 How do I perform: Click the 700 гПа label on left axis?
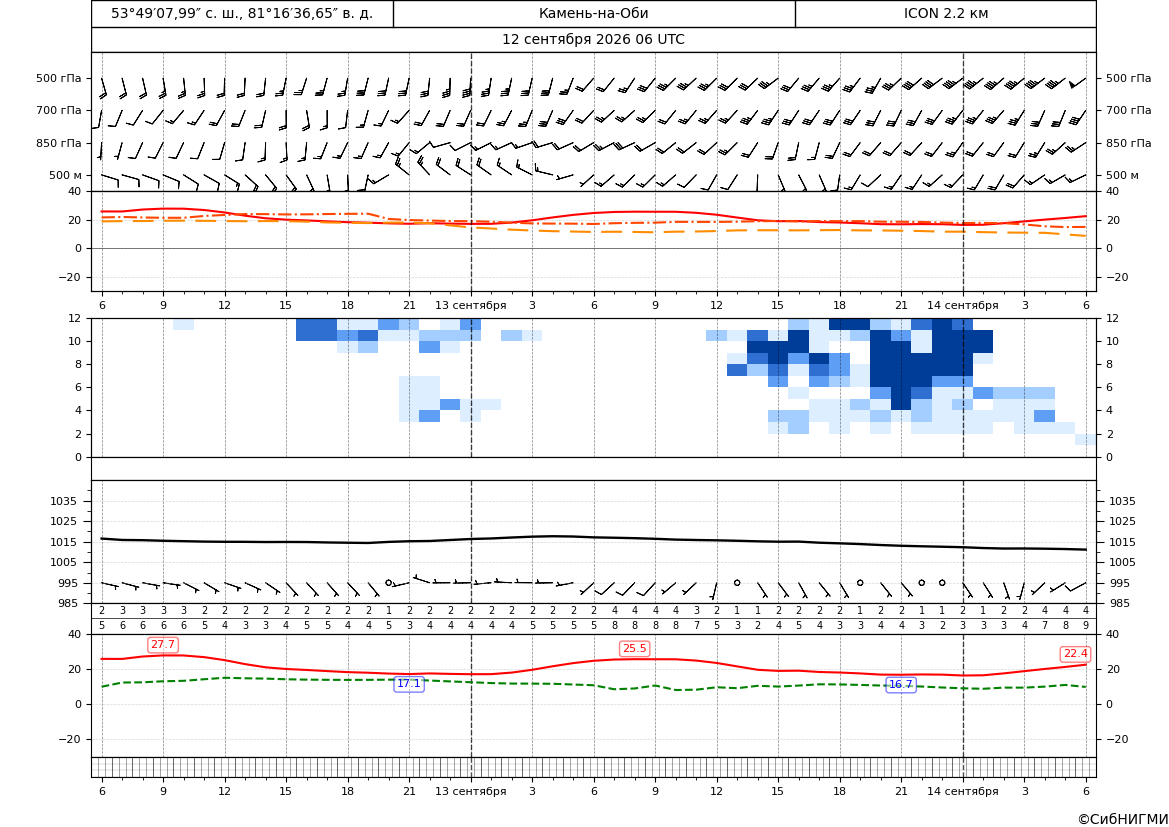pyautogui.click(x=59, y=110)
